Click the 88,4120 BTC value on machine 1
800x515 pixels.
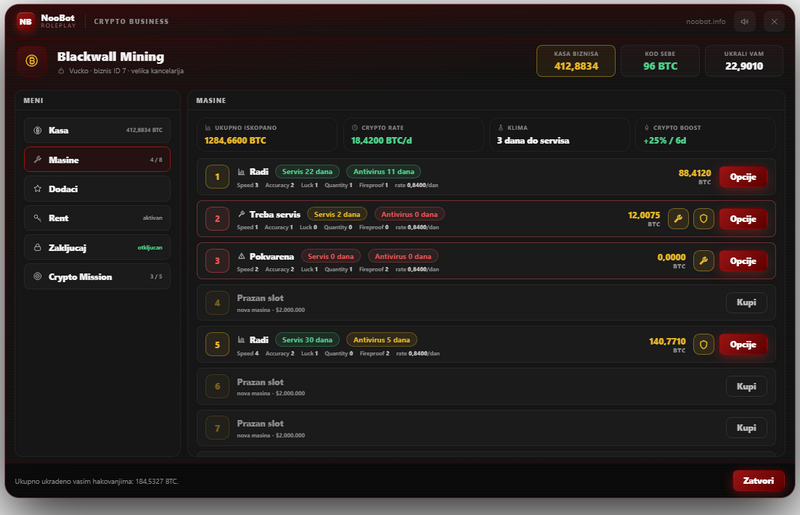694,177
